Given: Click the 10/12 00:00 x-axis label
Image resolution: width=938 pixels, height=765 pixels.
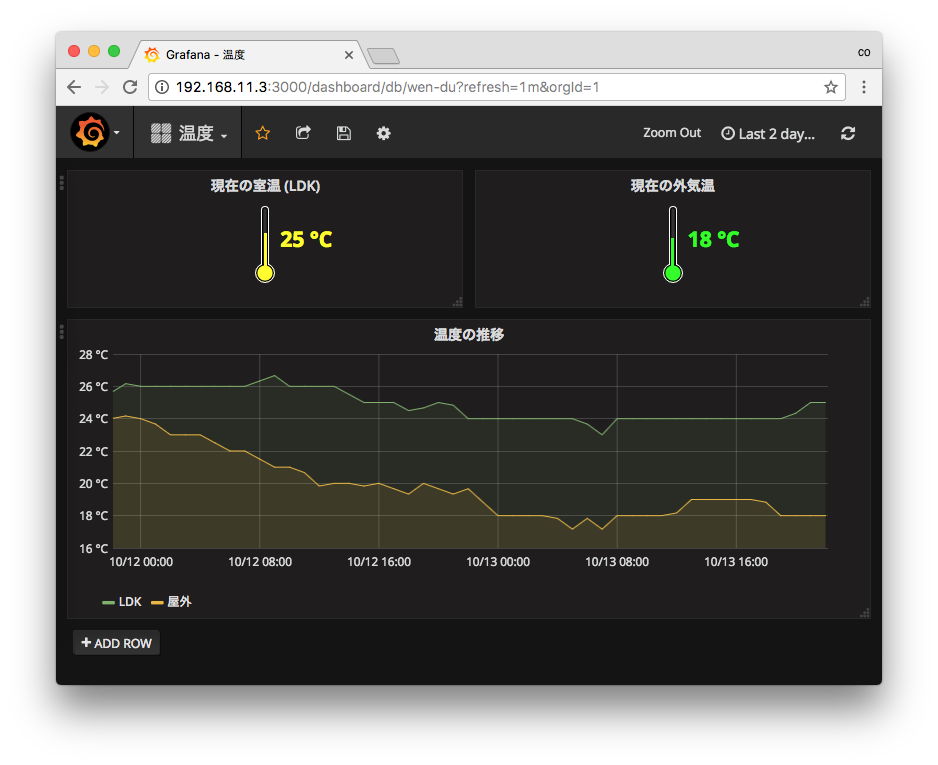Looking at the screenshot, I should pos(141,562).
